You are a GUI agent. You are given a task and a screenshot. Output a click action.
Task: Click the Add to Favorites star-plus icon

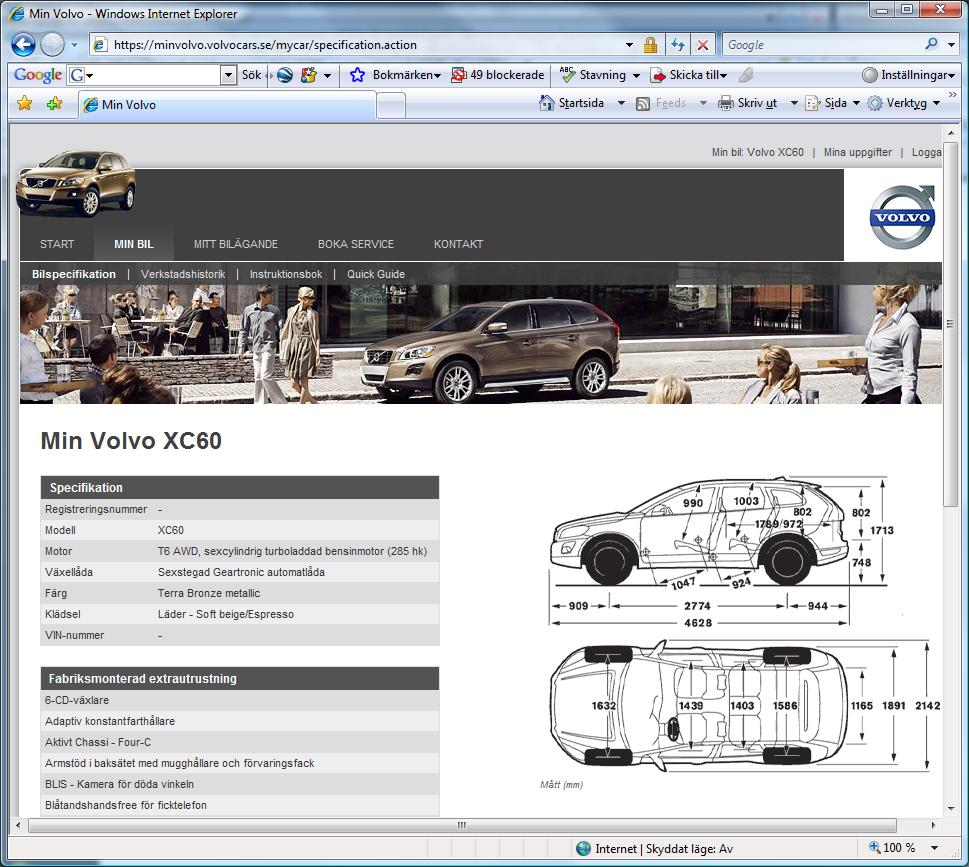pyautogui.click(x=54, y=103)
